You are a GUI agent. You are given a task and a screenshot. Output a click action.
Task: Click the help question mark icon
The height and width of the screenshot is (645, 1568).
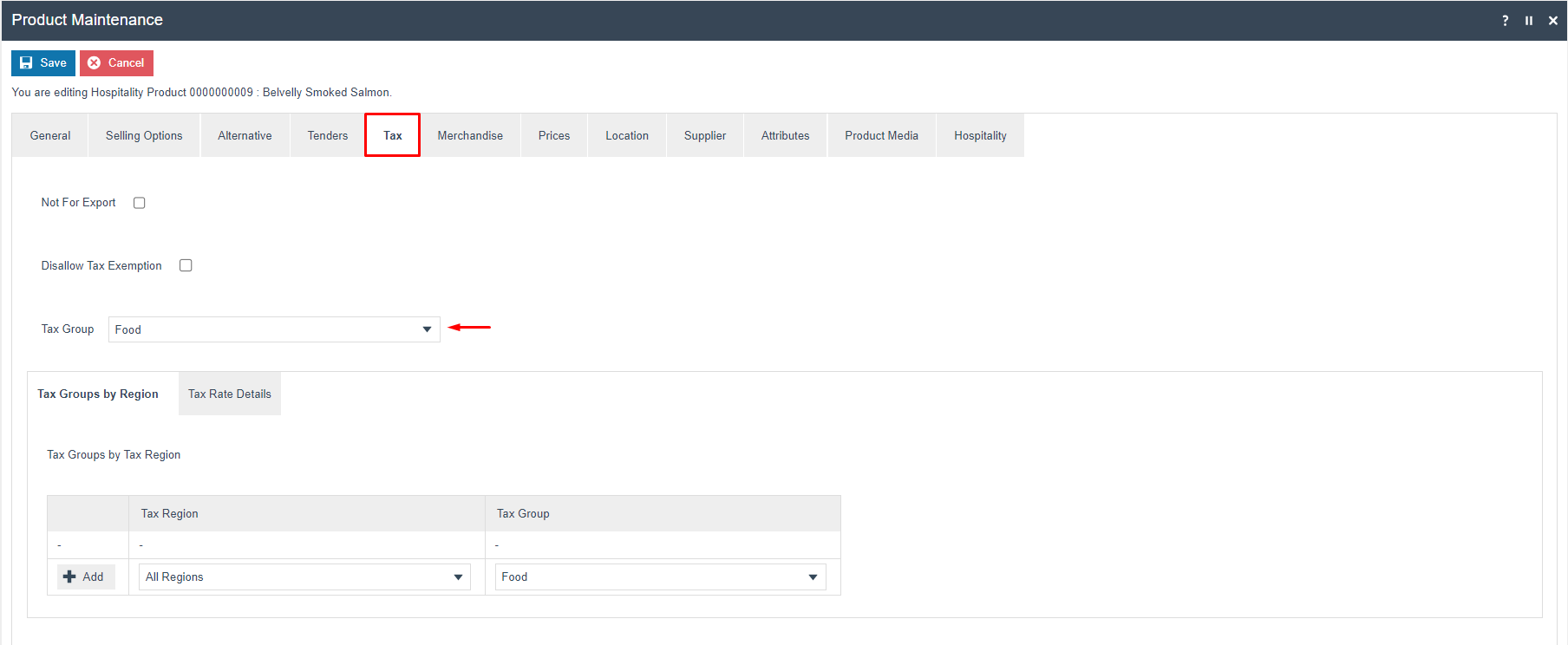tap(1506, 20)
